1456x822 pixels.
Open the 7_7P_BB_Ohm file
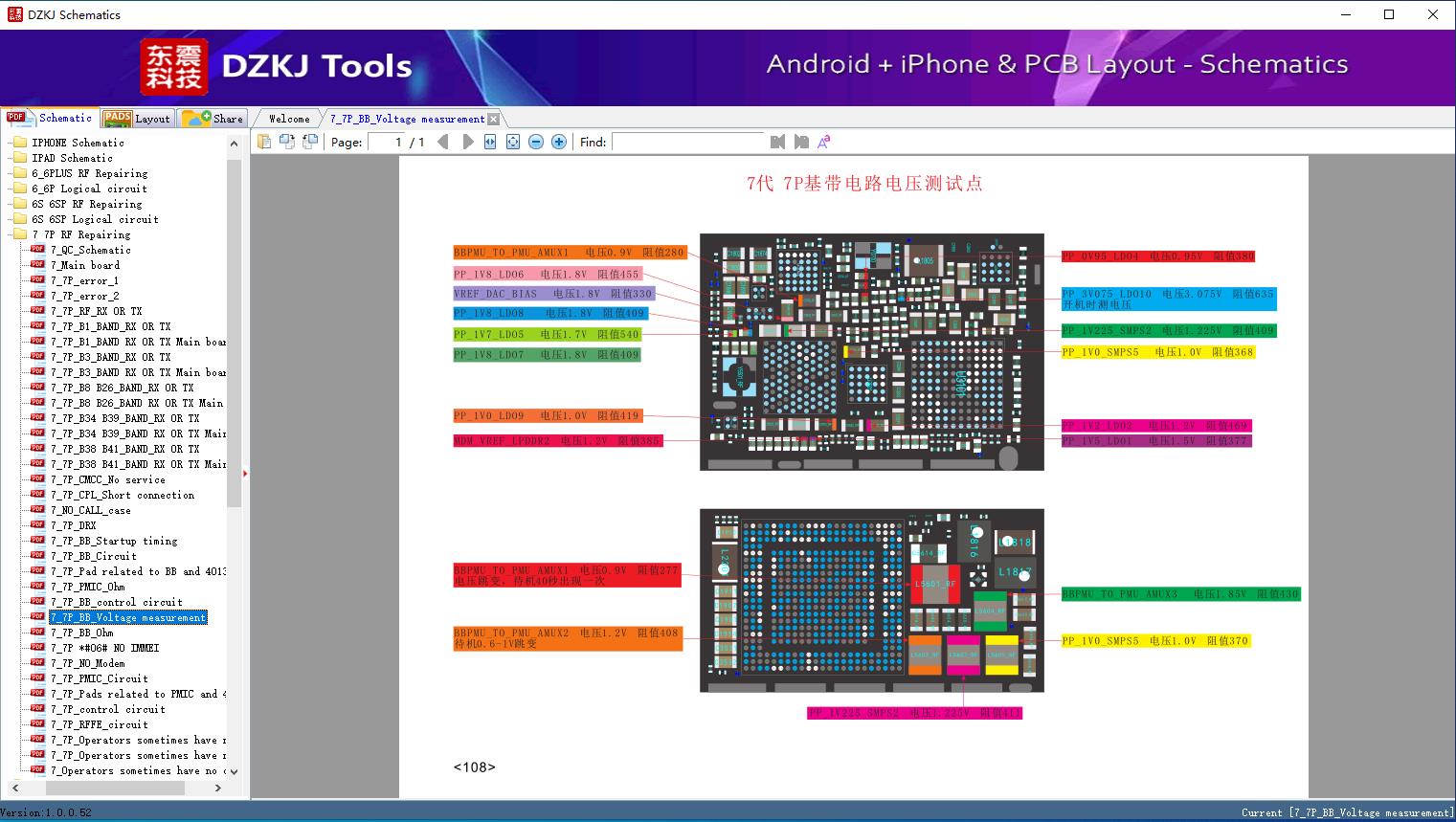point(81,633)
